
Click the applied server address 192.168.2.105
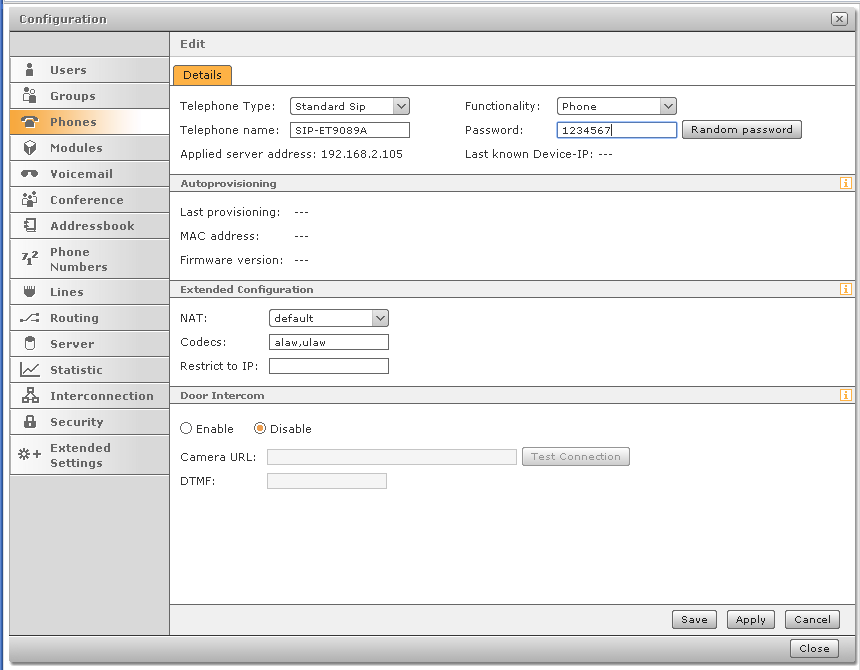coord(361,154)
